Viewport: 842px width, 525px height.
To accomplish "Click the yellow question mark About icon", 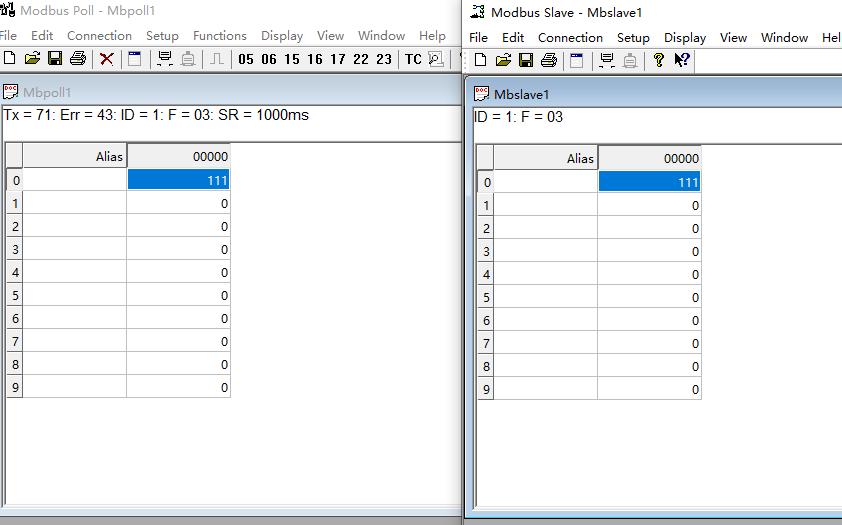I will 658,60.
